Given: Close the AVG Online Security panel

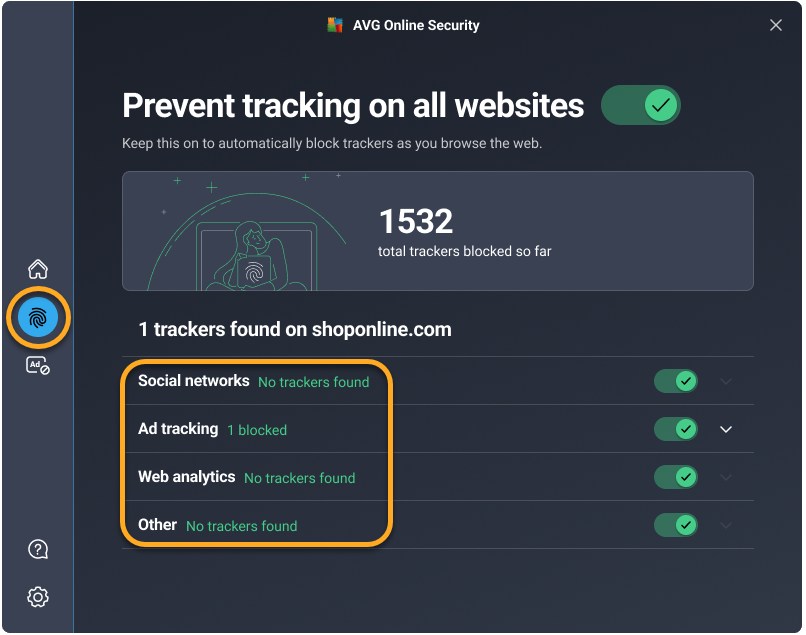Looking at the screenshot, I should [x=776, y=25].
